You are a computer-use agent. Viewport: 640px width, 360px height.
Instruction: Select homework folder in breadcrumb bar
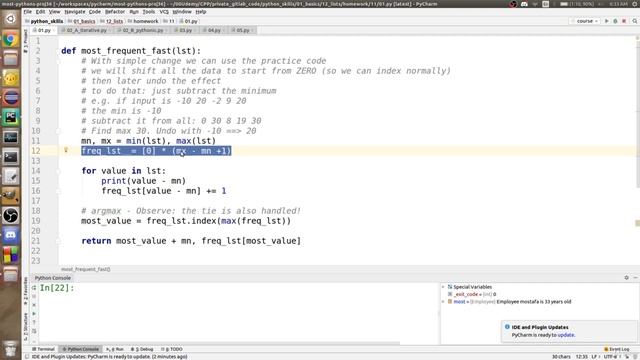tap(146, 21)
